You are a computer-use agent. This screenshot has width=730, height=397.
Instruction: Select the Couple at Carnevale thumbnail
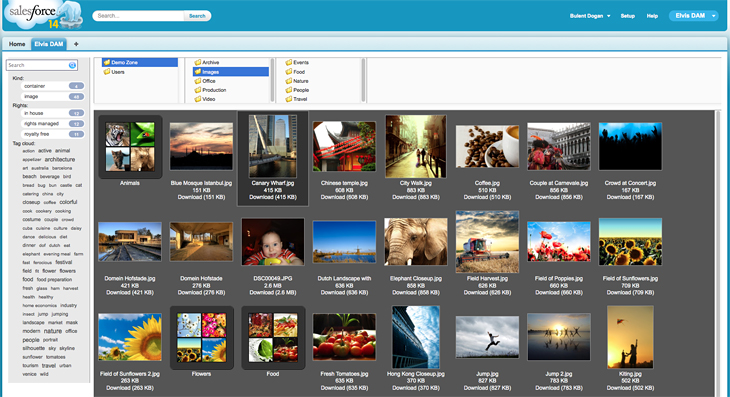coord(559,147)
